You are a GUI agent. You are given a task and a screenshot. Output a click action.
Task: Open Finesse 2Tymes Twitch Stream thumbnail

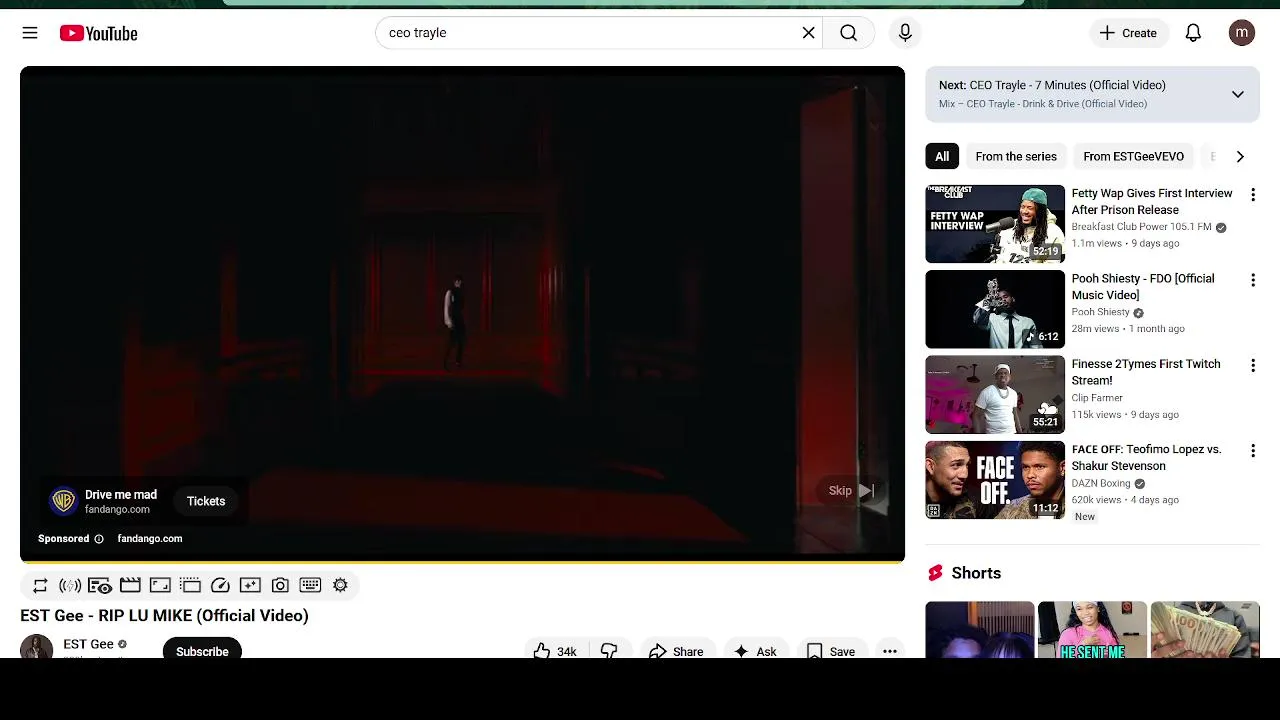click(x=995, y=395)
